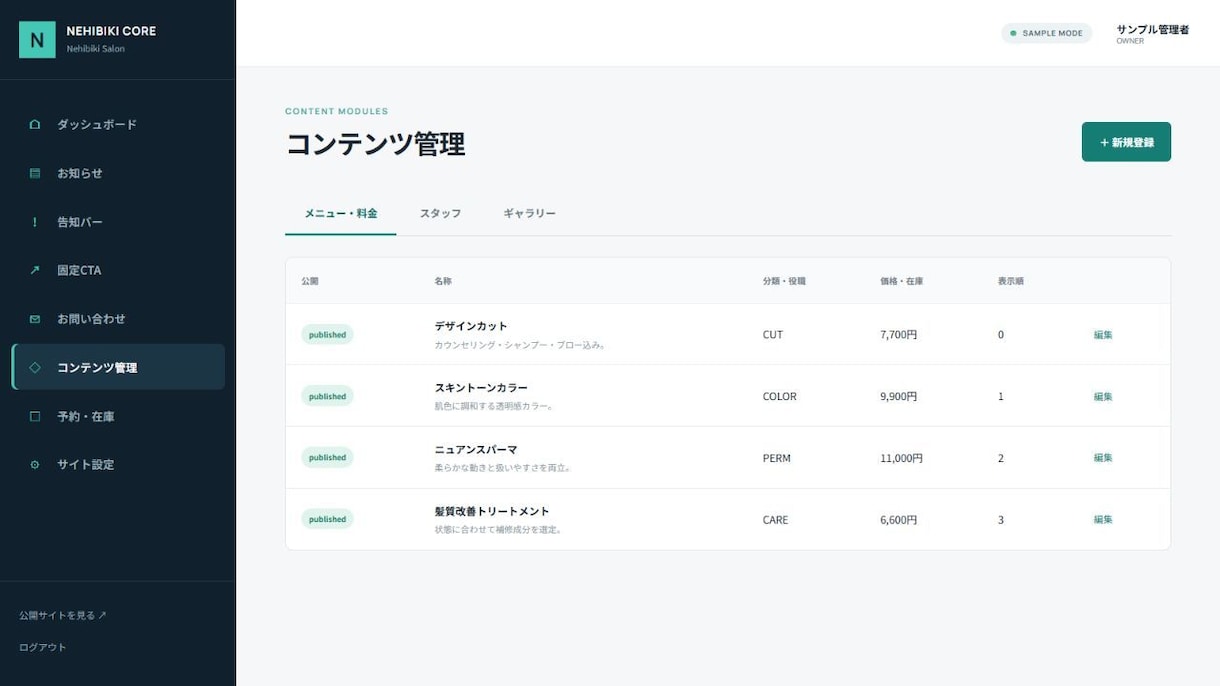Click the SAMPLE MODE badge
Screen dimensions: 1220x686
coord(1046,33)
